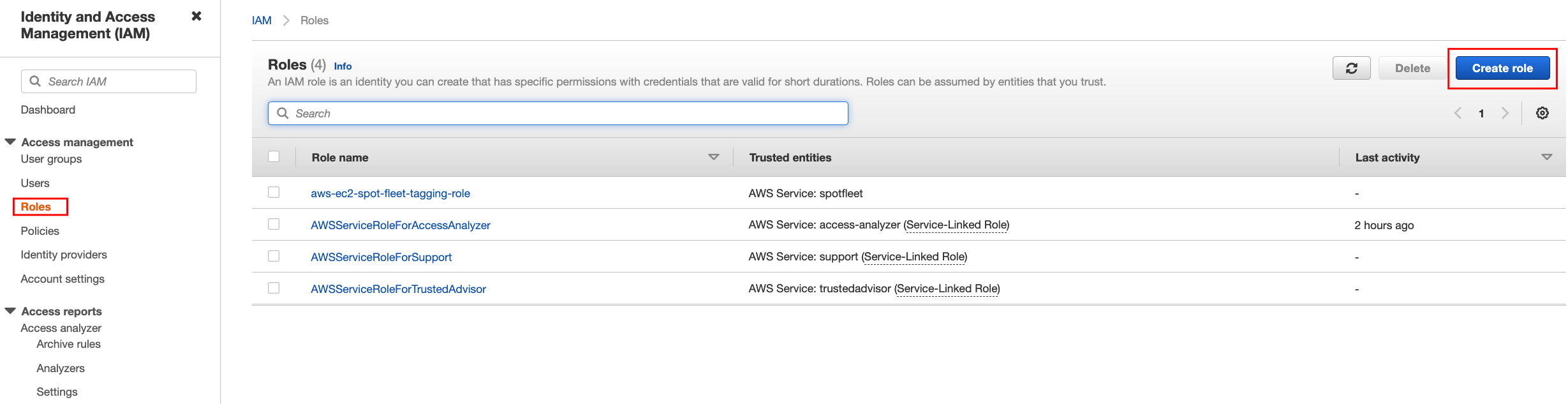Click the refresh roles icon button
This screenshot has width=1568, height=404.
[1351, 68]
